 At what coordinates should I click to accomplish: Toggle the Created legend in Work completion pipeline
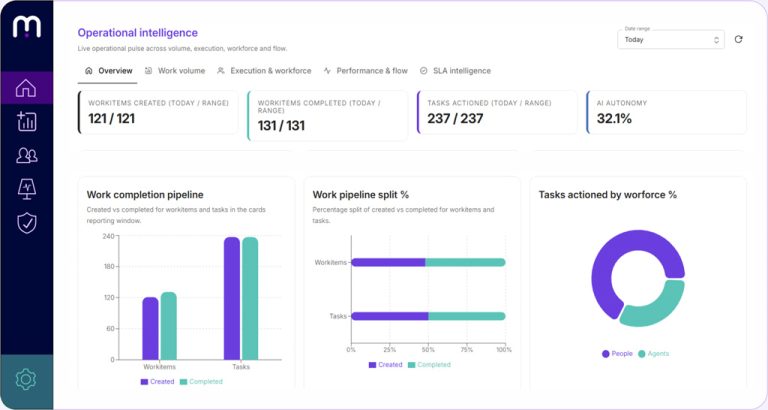157,382
